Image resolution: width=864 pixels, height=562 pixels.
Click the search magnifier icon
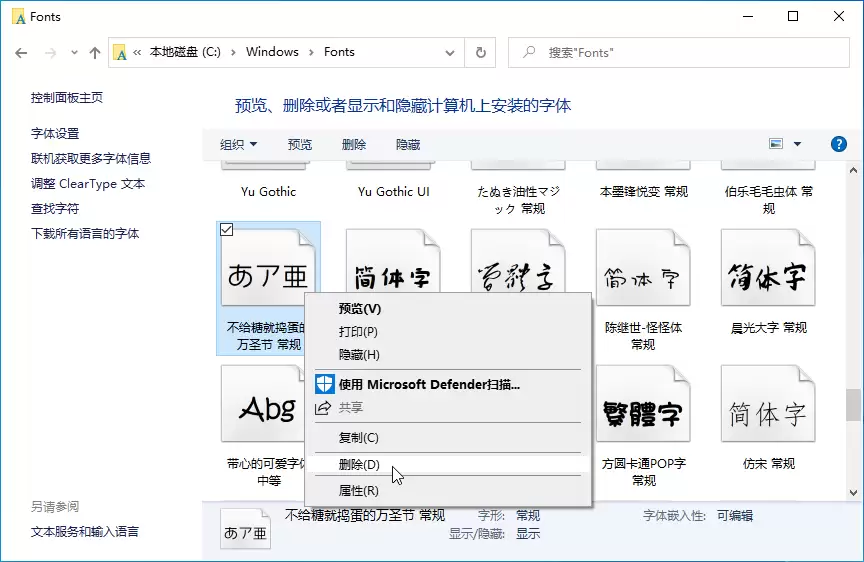(x=529, y=52)
